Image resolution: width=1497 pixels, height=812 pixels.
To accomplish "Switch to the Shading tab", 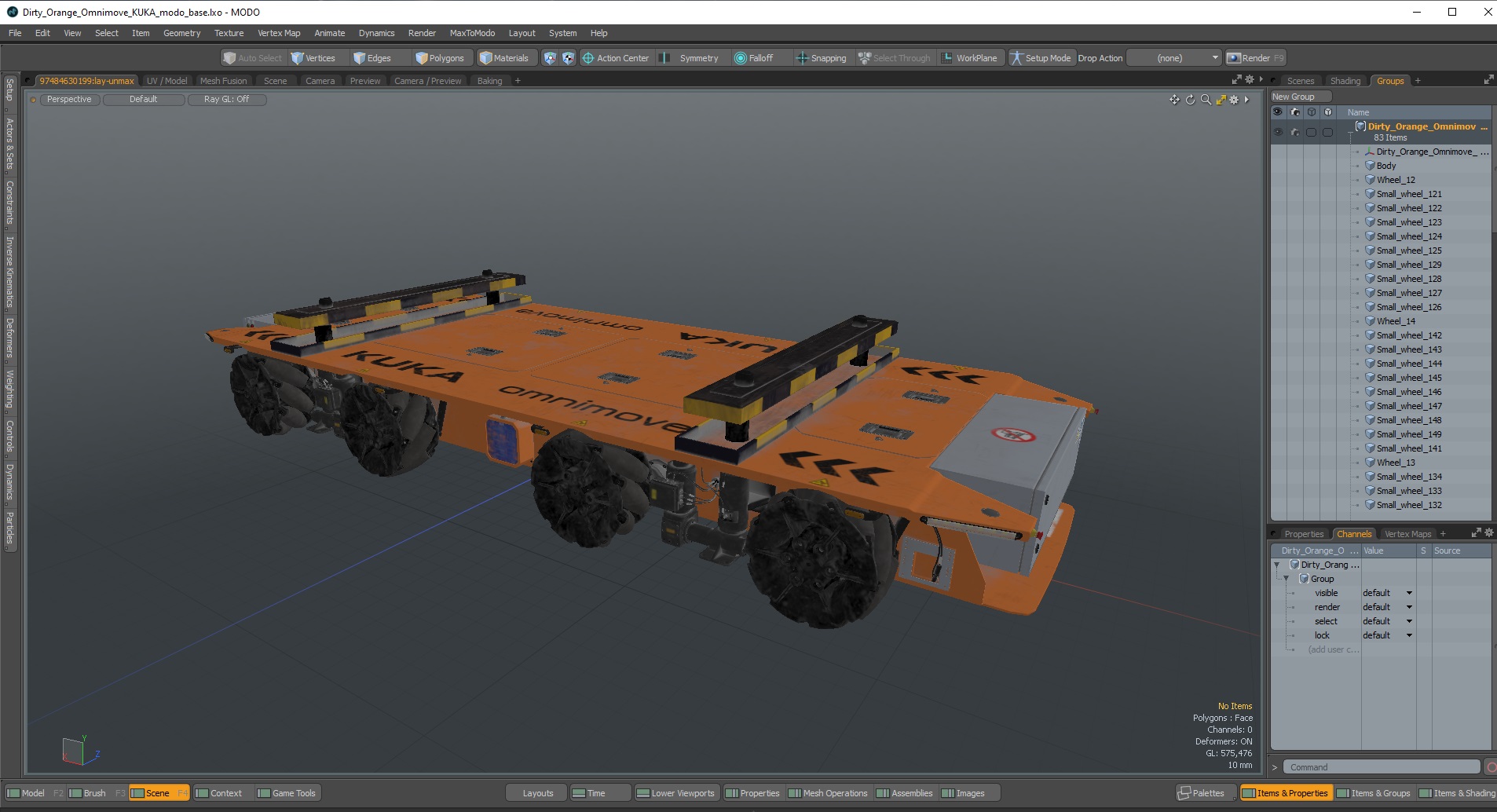I will 1345,81.
